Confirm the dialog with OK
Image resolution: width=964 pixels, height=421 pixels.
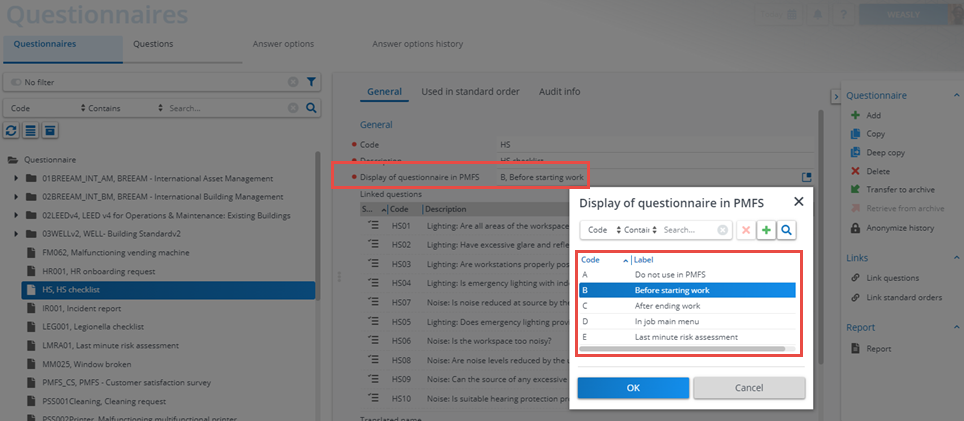[632, 388]
